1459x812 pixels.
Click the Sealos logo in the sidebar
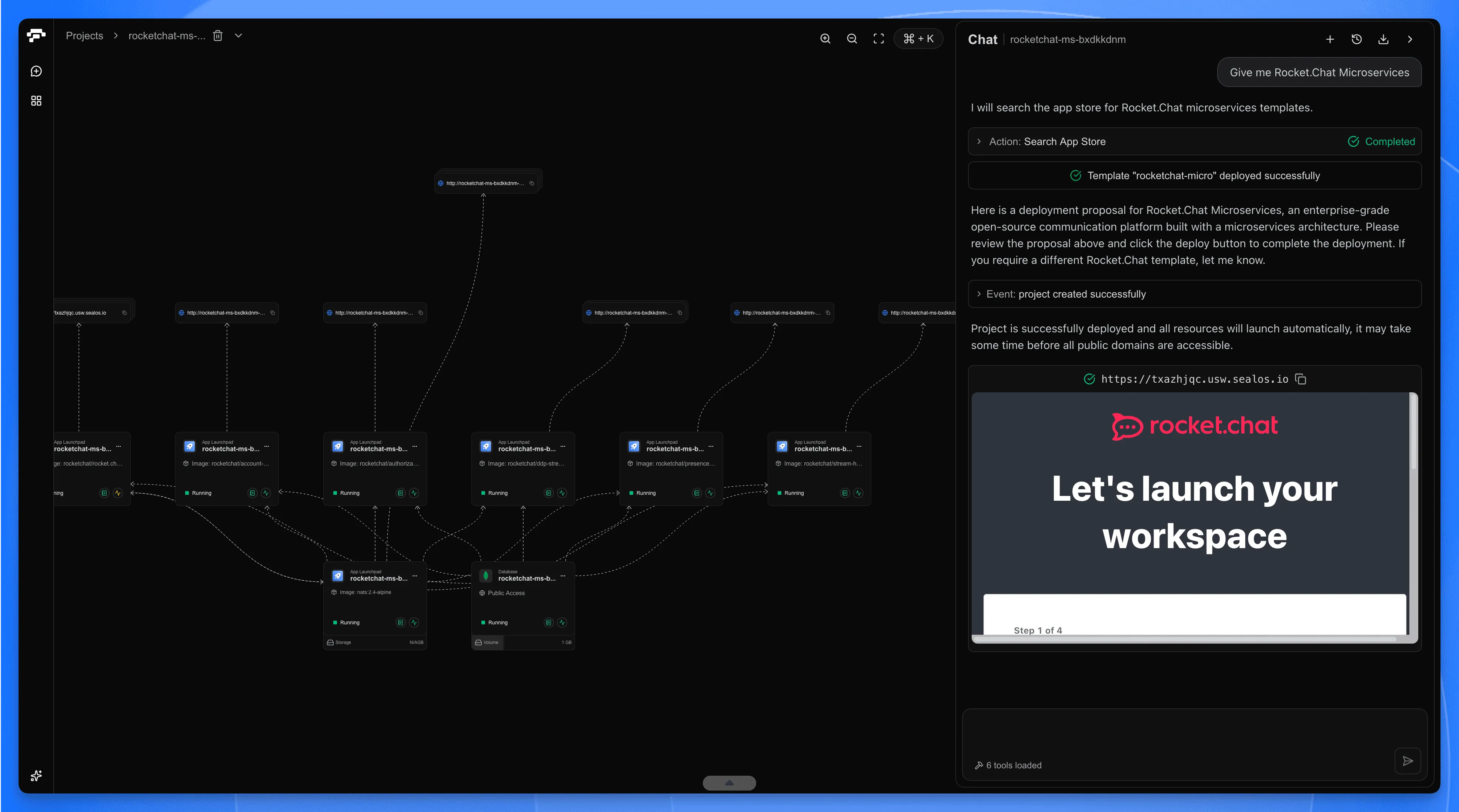(36, 36)
